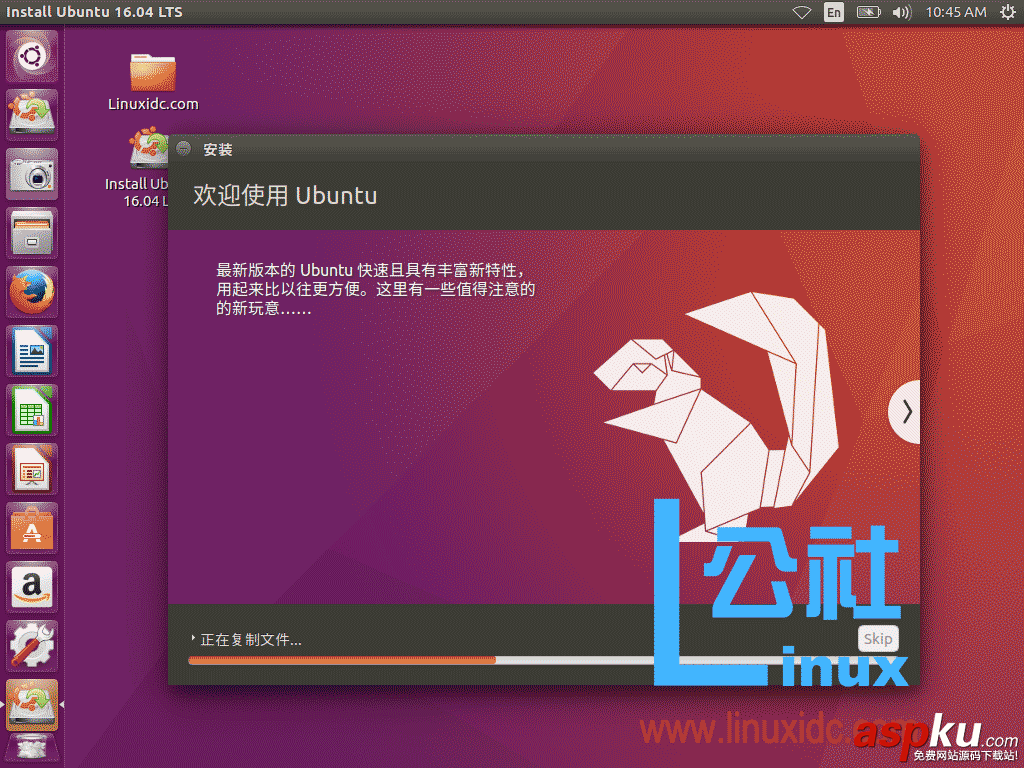Image resolution: width=1024 pixels, height=768 pixels.
Task: Click the Install Ubuntu 16.04 LTS panel title
Action: (x=94, y=12)
